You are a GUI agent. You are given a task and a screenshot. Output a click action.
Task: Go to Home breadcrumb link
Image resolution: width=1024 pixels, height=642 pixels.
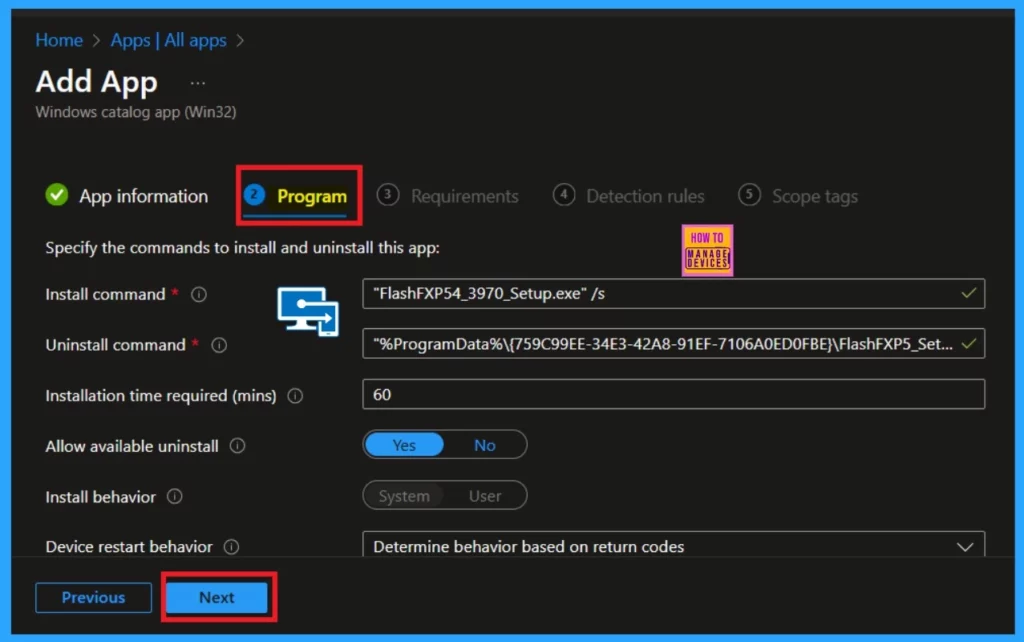pos(59,40)
